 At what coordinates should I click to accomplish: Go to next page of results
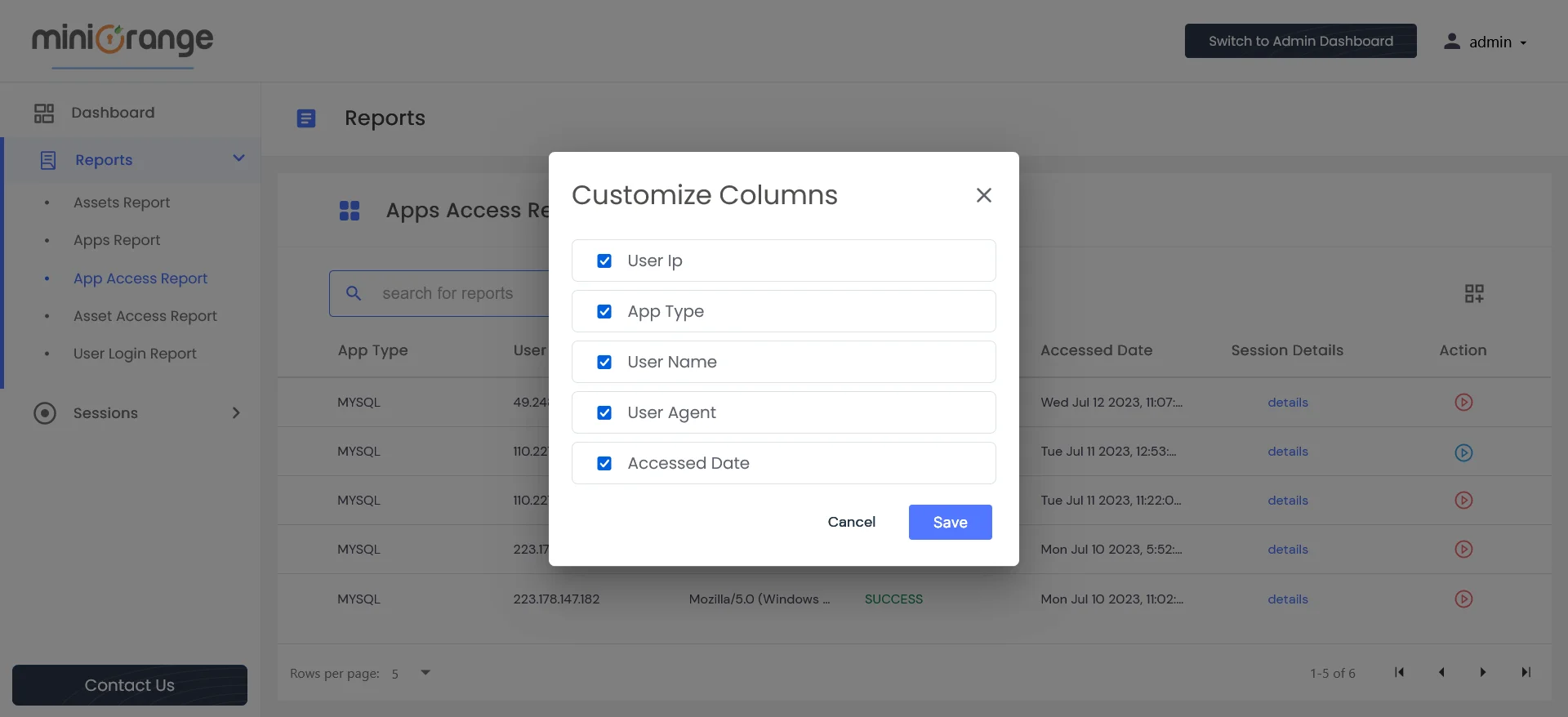1483,672
